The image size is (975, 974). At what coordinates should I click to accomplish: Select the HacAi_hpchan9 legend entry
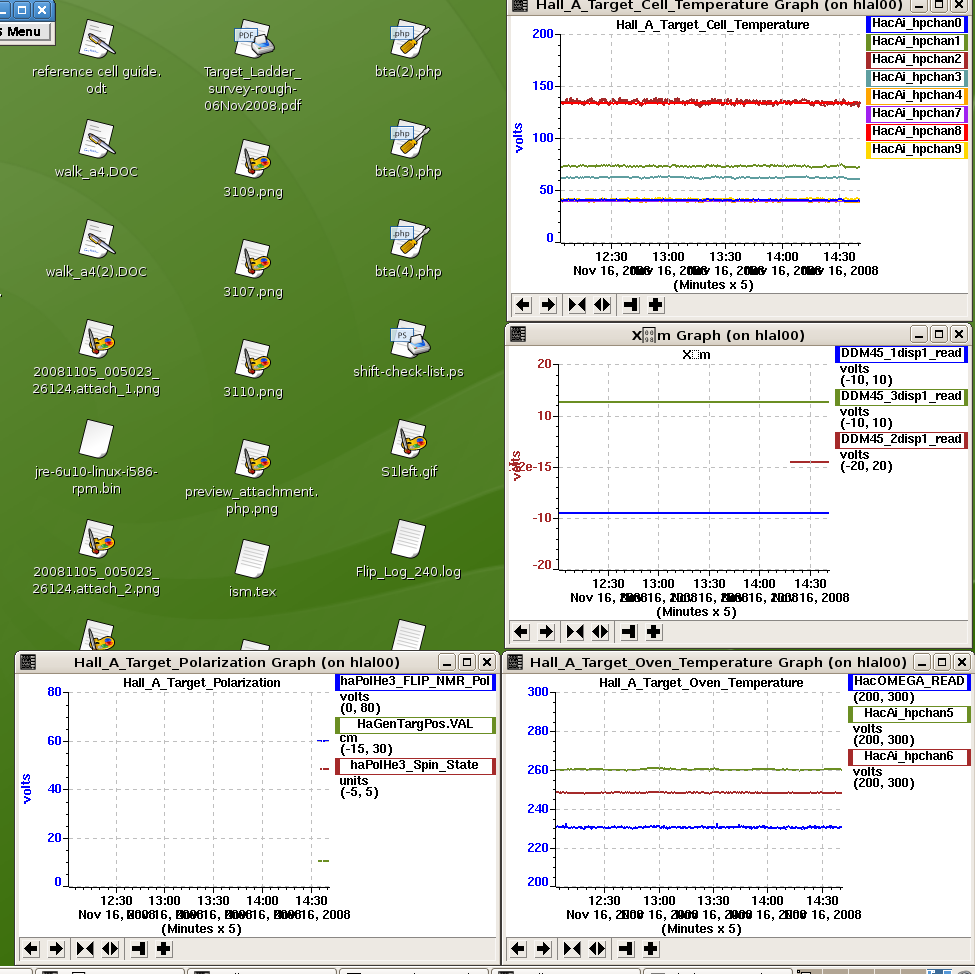pyautogui.click(x=917, y=150)
